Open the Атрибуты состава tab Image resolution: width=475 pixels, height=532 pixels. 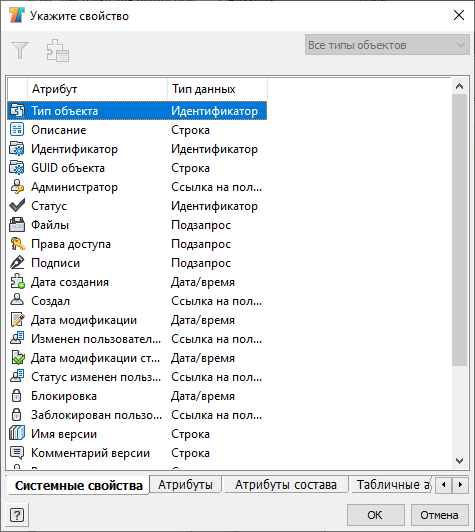[286, 484]
